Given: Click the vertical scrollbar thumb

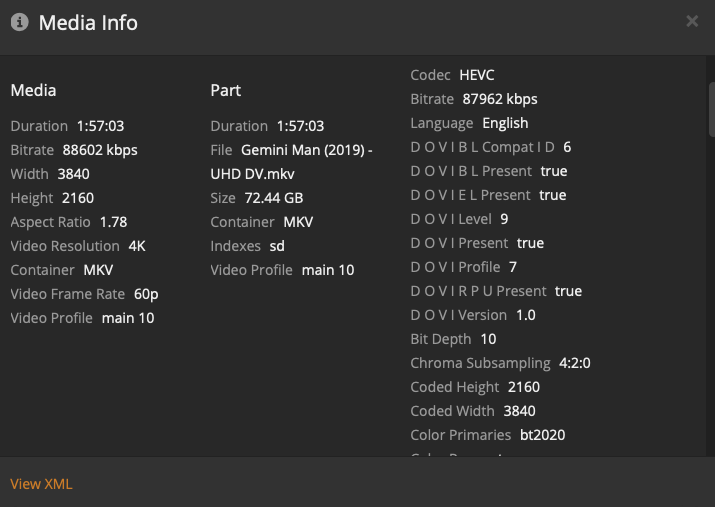Looking at the screenshot, I should click(711, 110).
